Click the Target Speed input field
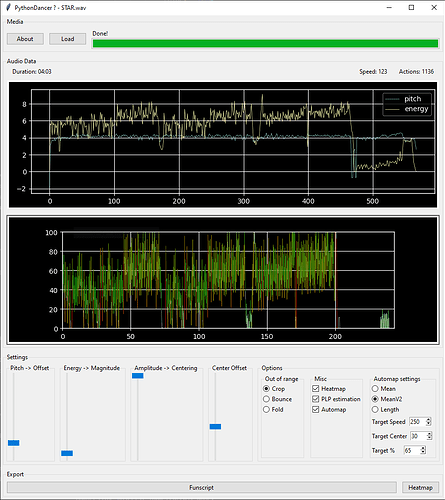 coord(417,422)
